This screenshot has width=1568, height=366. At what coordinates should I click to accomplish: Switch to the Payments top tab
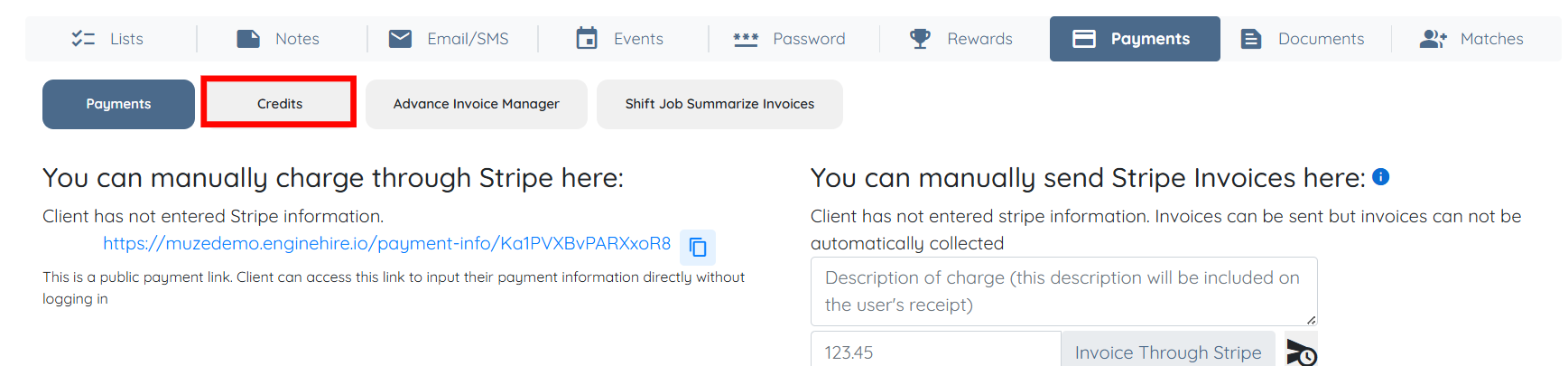pyautogui.click(x=1135, y=39)
